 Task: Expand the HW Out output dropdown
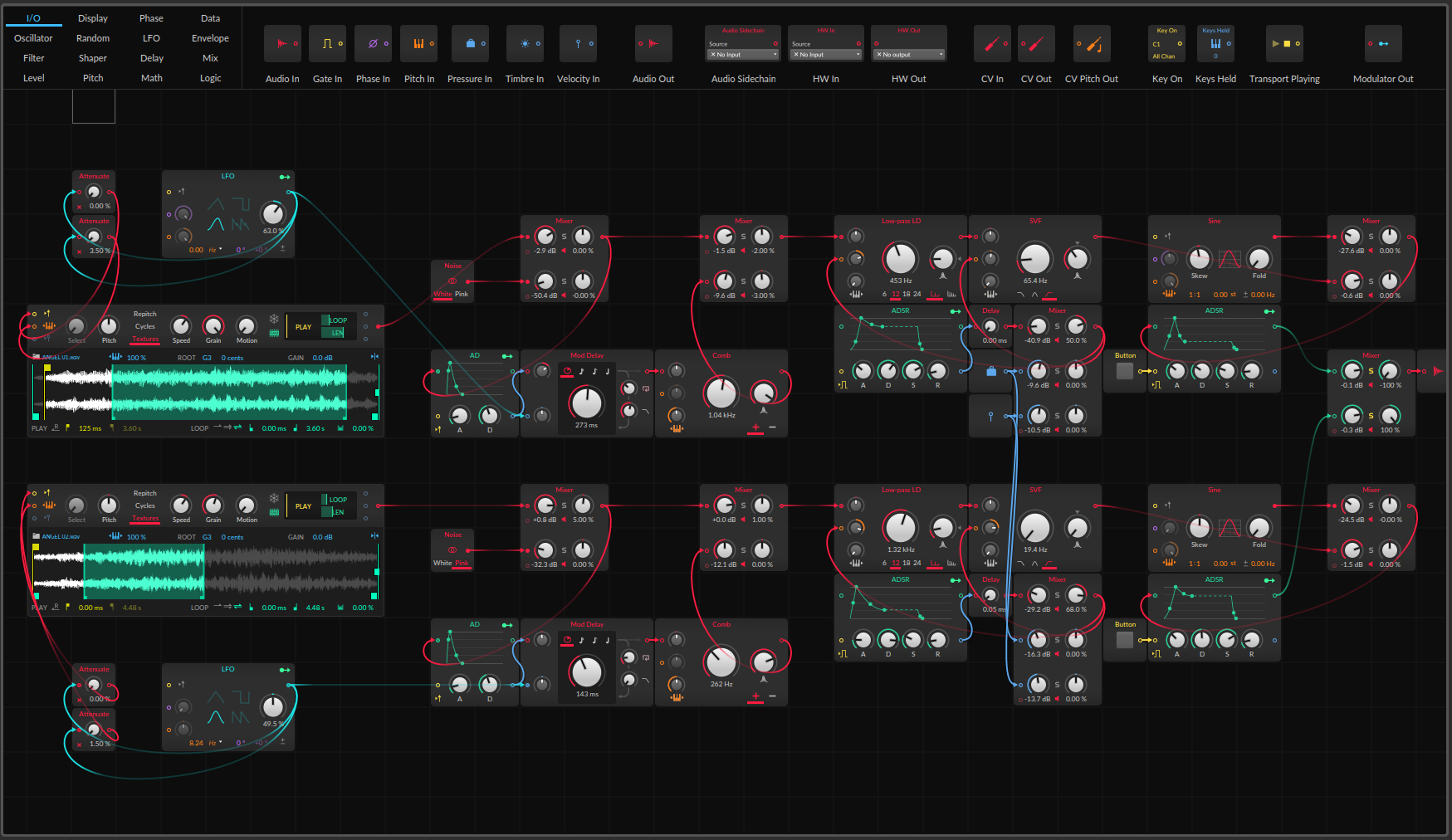click(x=909, y=55)
